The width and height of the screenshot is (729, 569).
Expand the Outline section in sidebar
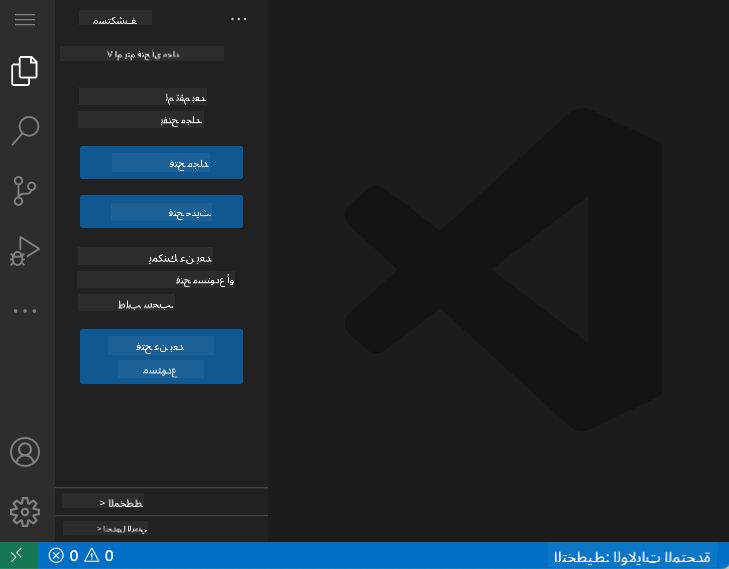tap(161, 501)
